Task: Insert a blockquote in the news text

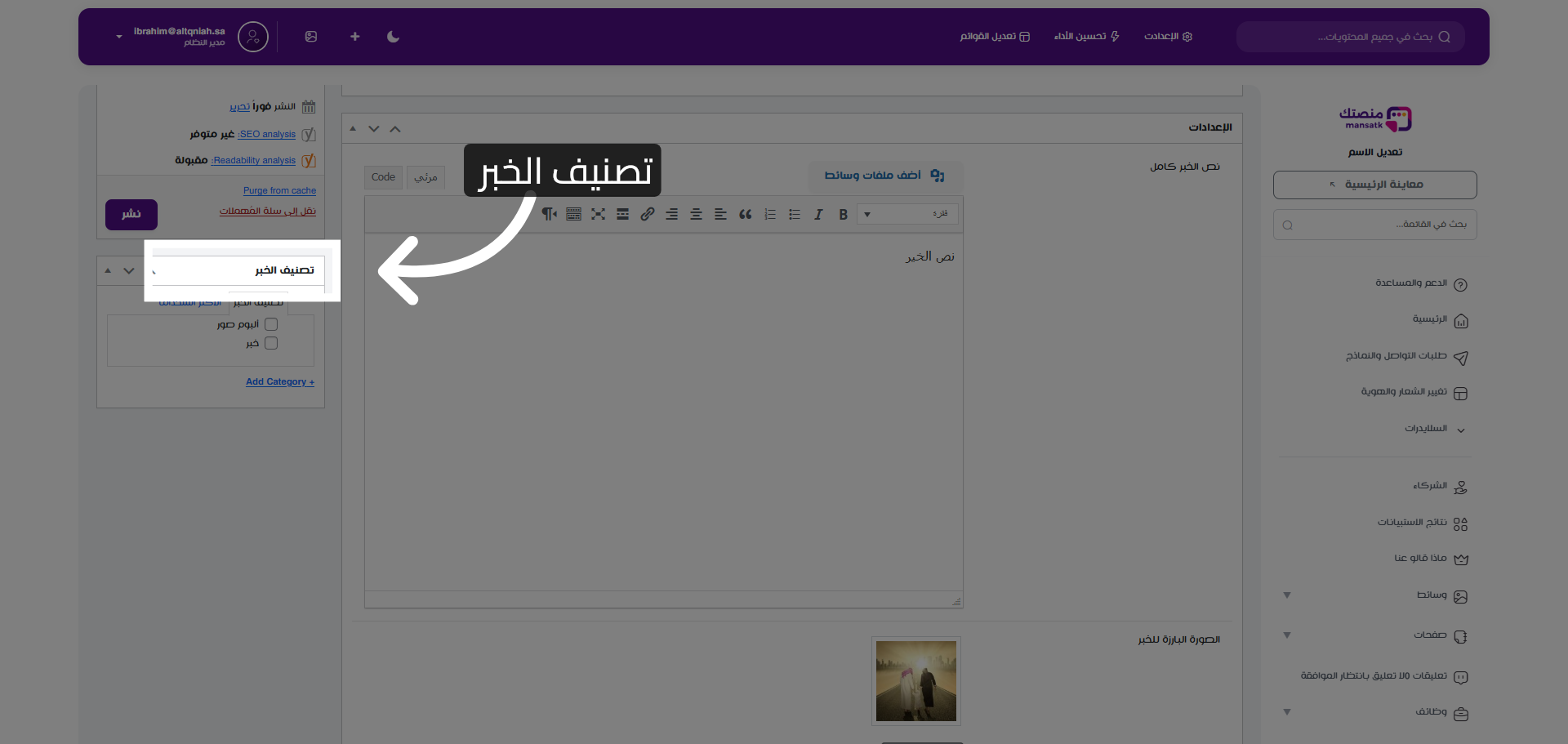Action: [x=745, y=214]
